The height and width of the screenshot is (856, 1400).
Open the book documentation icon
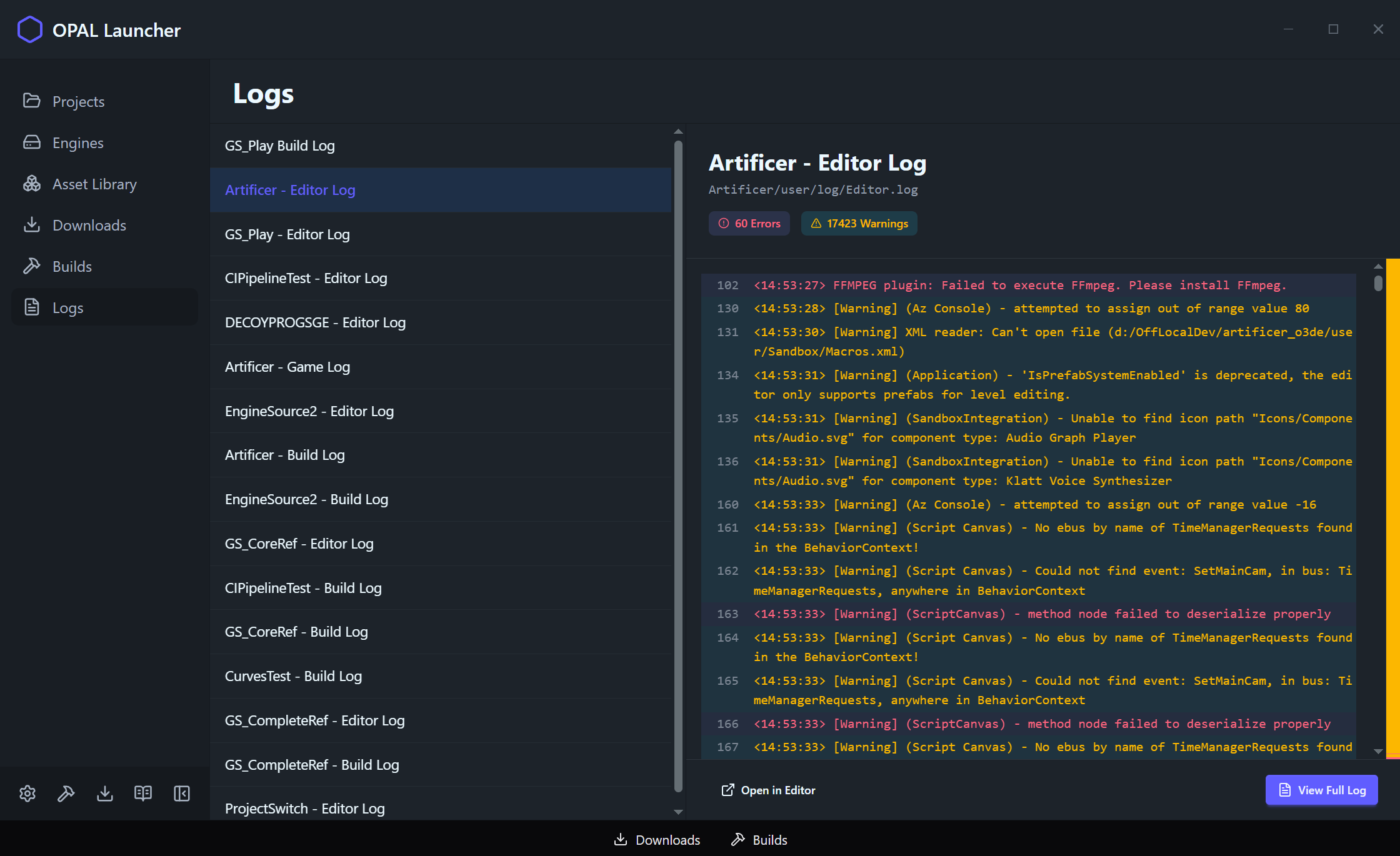pos(143,794)
